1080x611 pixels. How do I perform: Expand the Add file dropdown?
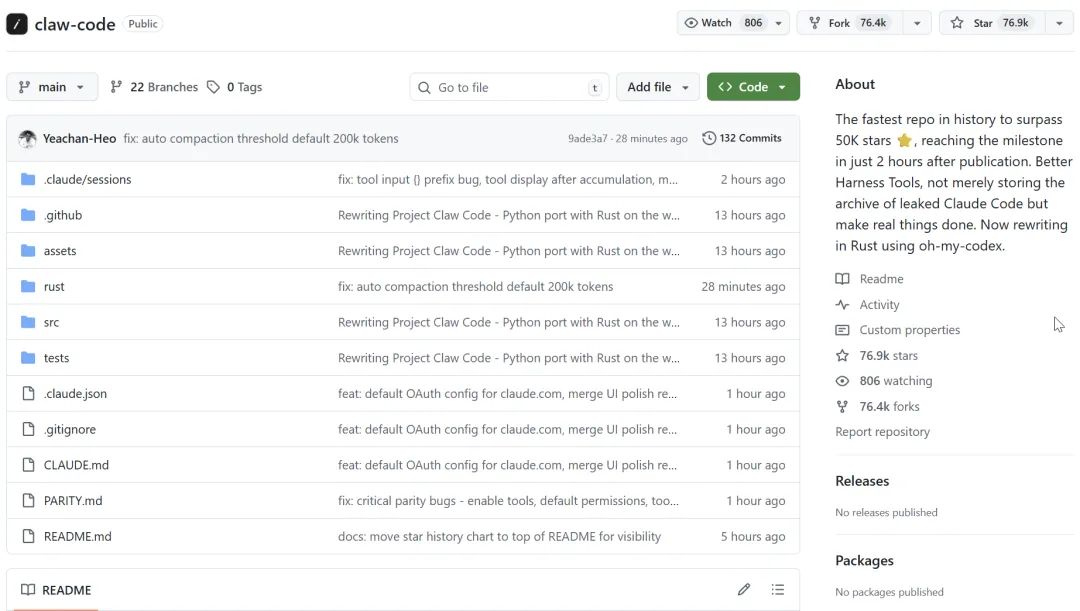(658, 87)
